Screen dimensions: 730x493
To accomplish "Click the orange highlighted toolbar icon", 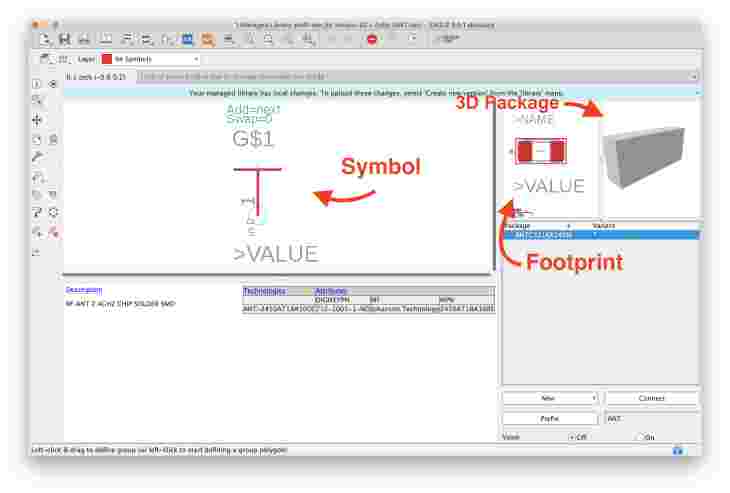I will pos(208,40).
